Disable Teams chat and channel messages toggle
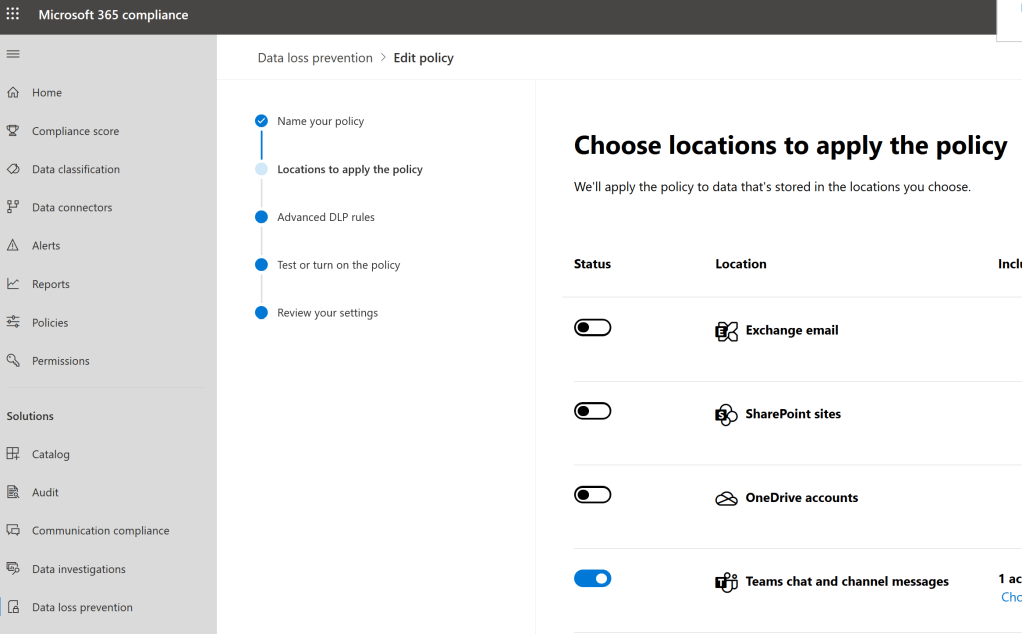This screenshot has height=634, width=1022. 592,578
